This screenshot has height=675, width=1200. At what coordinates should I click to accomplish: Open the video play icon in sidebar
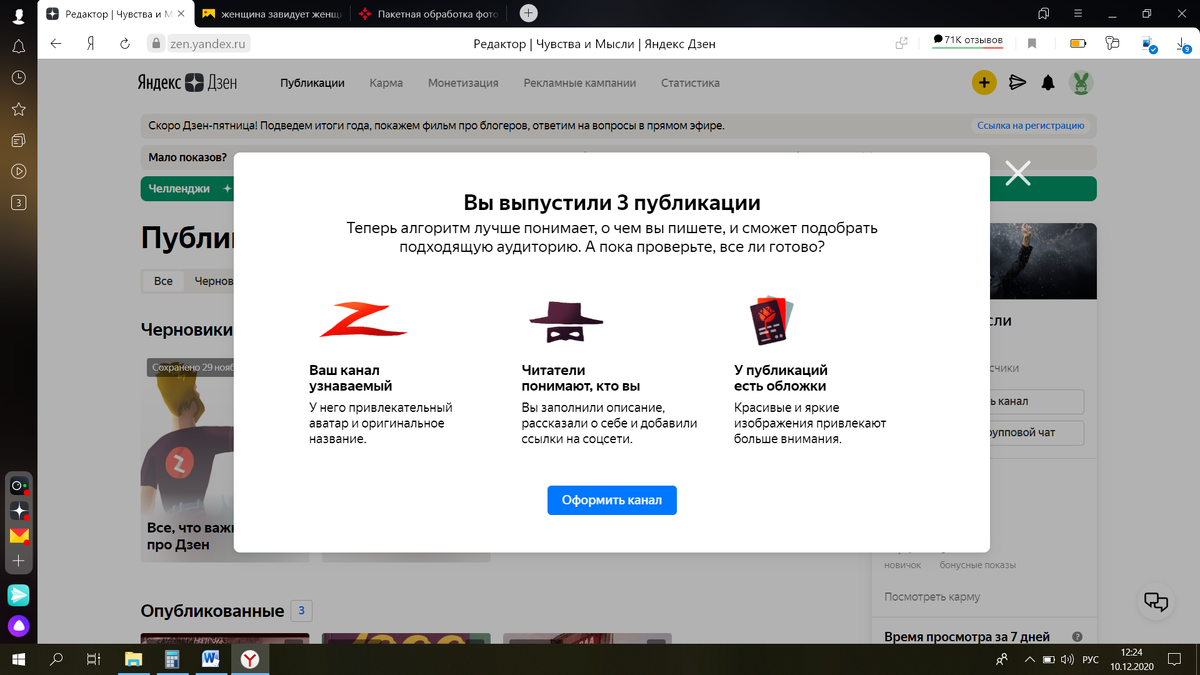click(18, 171)
